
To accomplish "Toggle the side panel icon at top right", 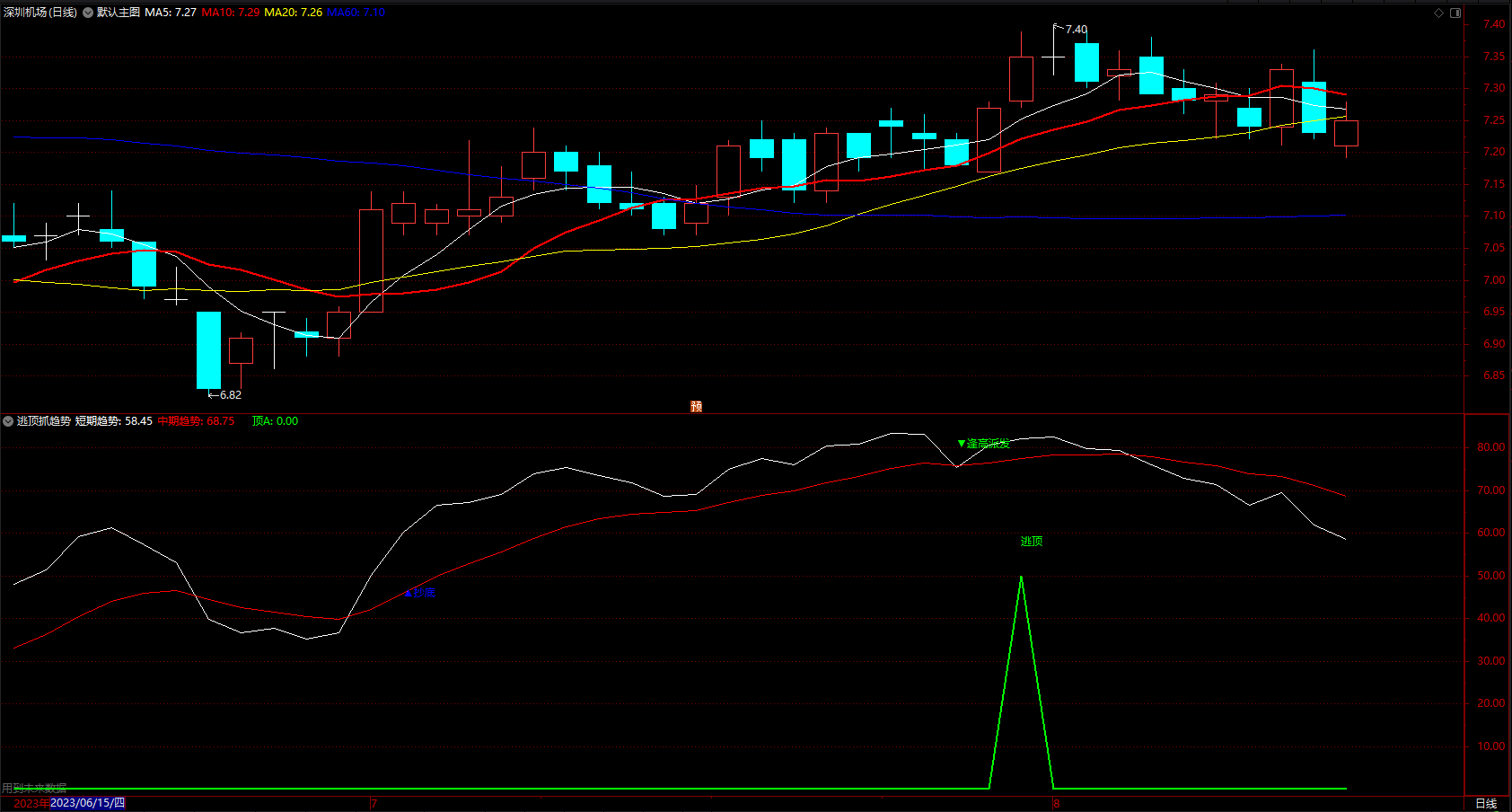I will click(1455, 13).
